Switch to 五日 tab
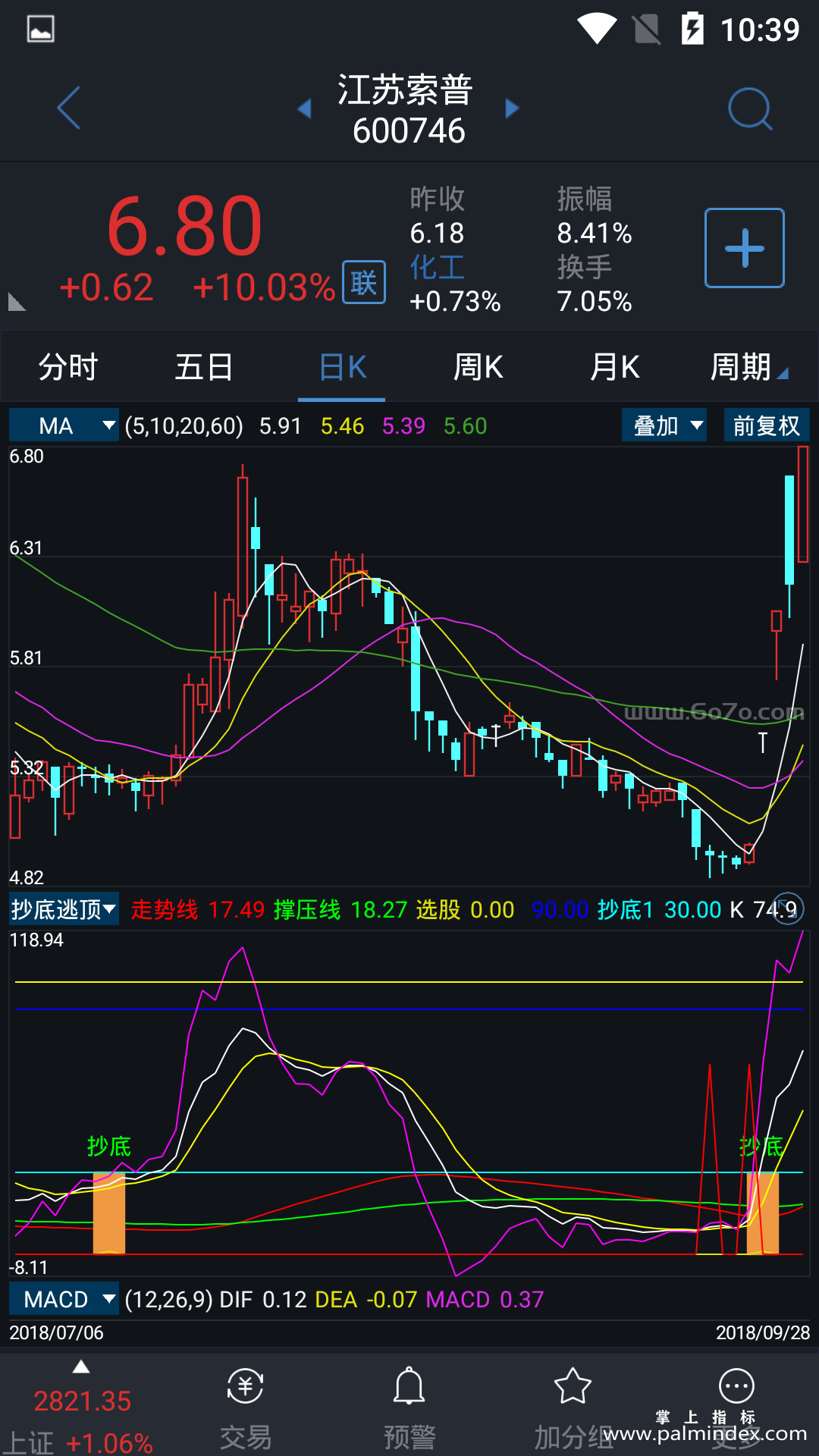The image size is (819, 1456). click(204, 367)
